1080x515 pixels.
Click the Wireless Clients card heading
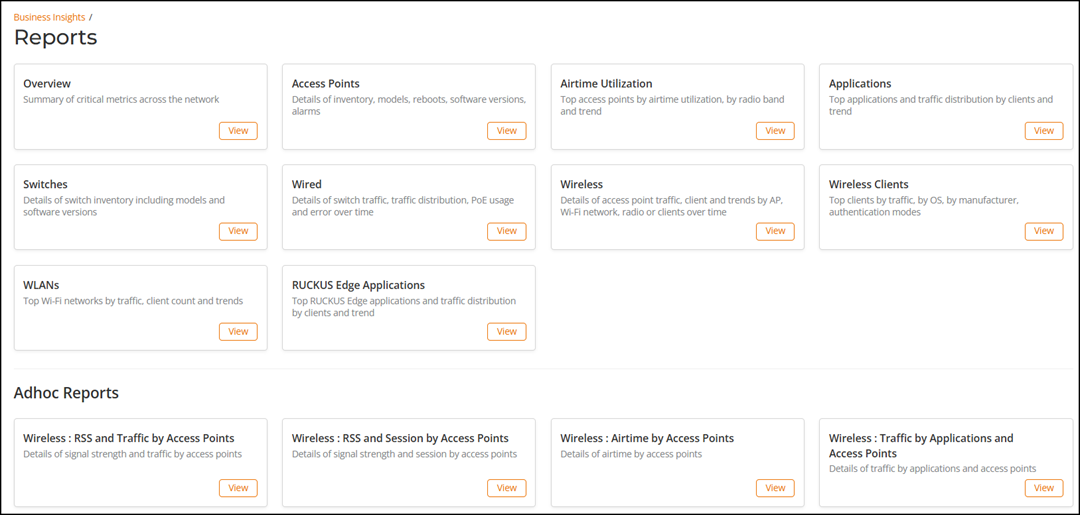coord(868,184)
